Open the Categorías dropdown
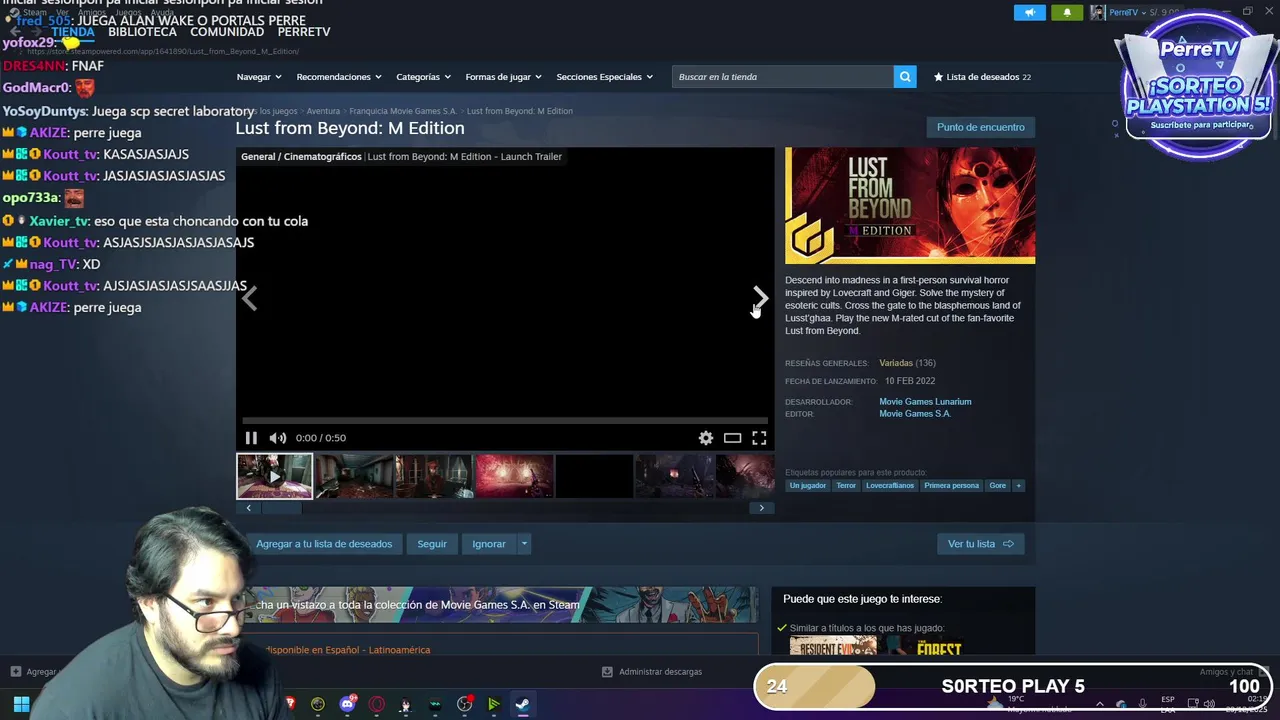 coord(423,77)
